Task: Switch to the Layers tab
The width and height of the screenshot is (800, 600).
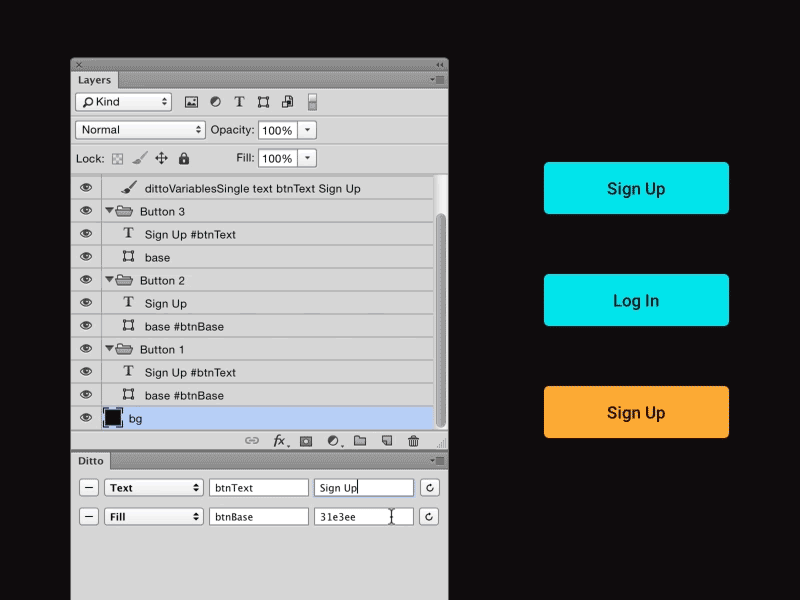Action: coord(94,80)
